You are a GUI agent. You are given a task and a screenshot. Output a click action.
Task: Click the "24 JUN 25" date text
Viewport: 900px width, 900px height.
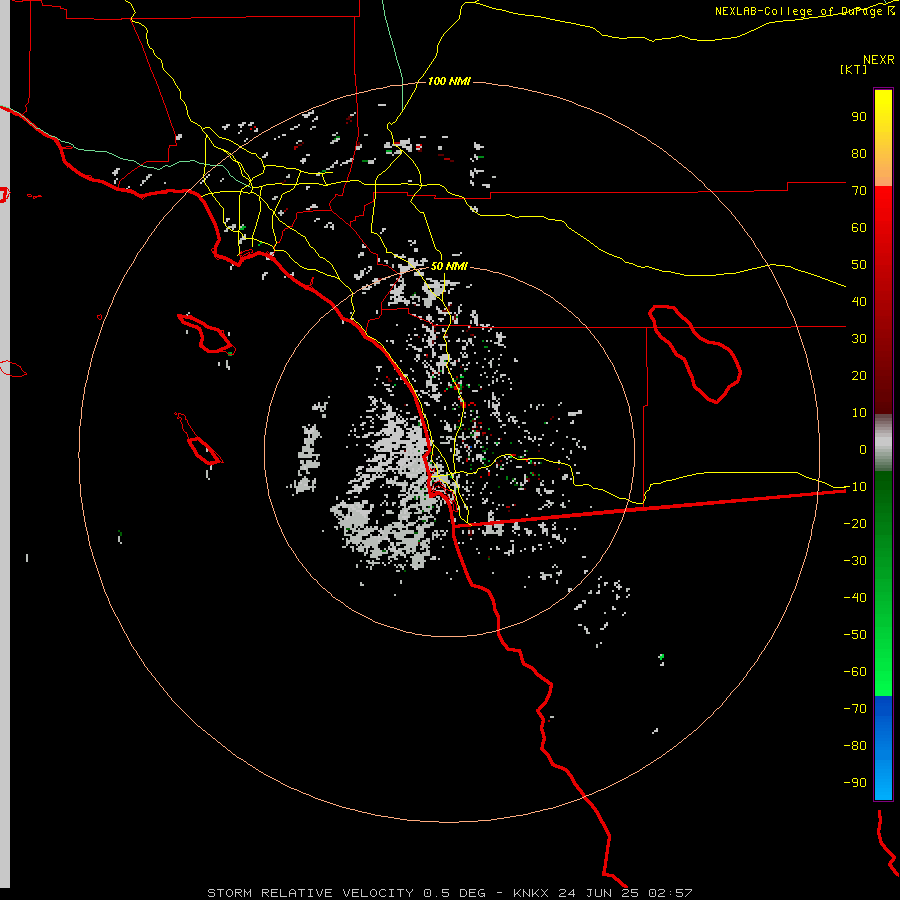(599, 893)
